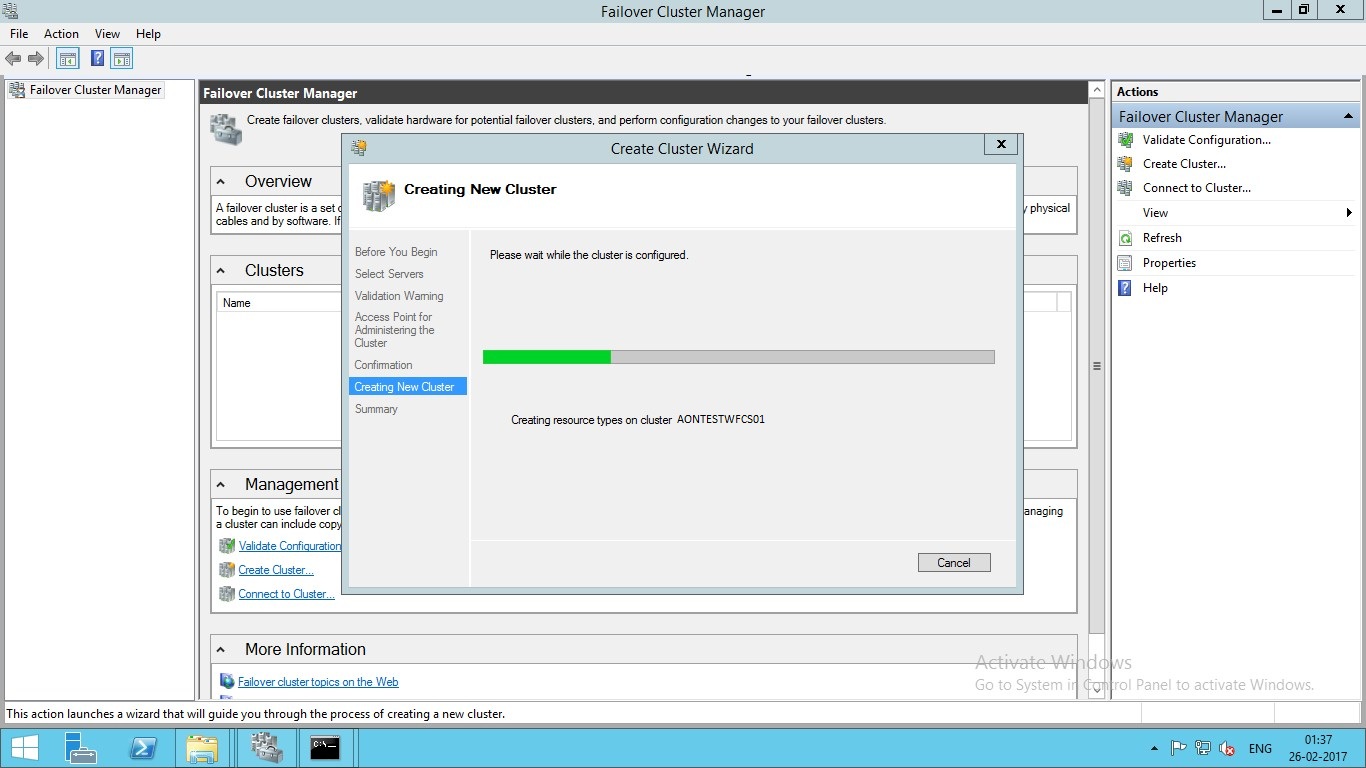Image resolution: width=1366 pixels, height=768 pixels.
Task: Toggle the Action pane via toolbar icon
Action: click(122, 59)
